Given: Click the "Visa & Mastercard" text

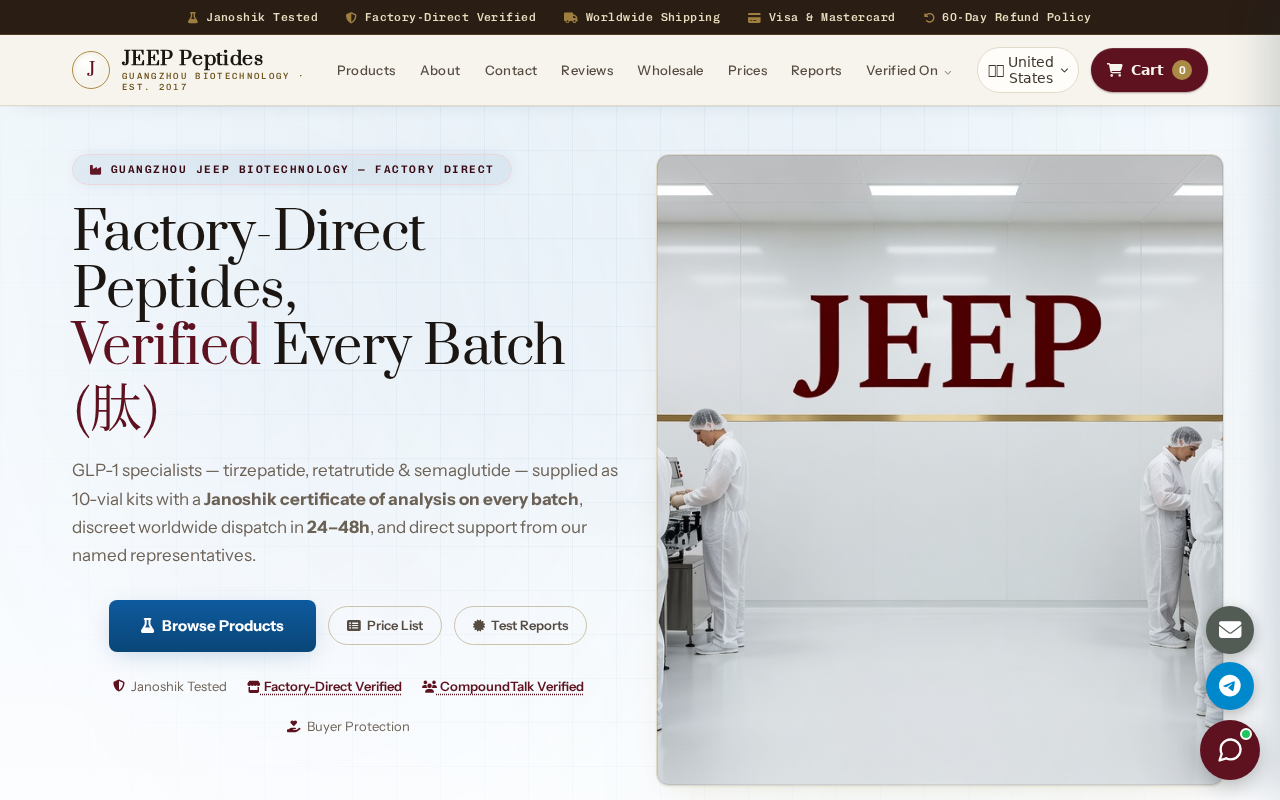Looking at the screenshot, I should click(x=832, y=17).
